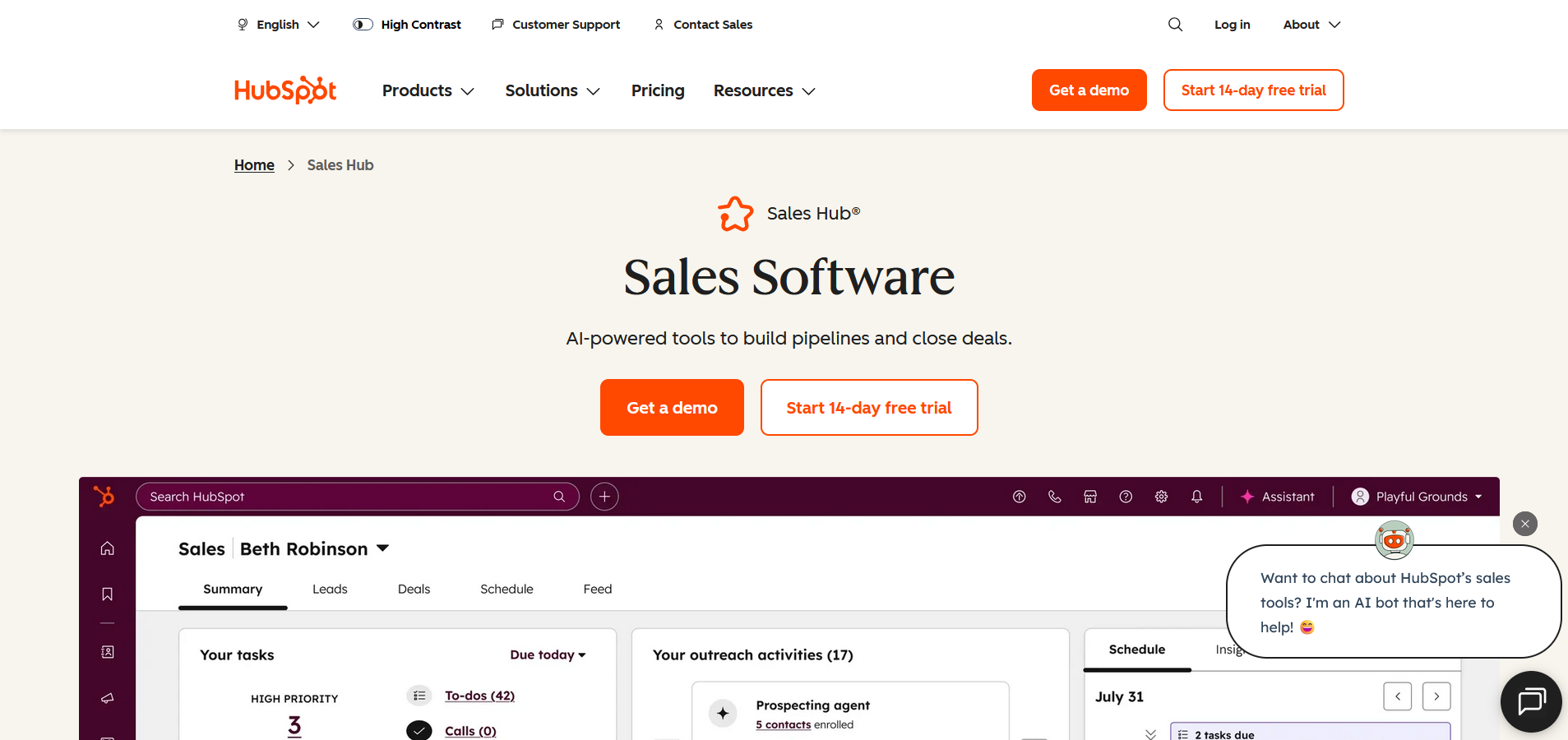Click the Log in link
The image size is (1568, 740).
pos(1232,25)
